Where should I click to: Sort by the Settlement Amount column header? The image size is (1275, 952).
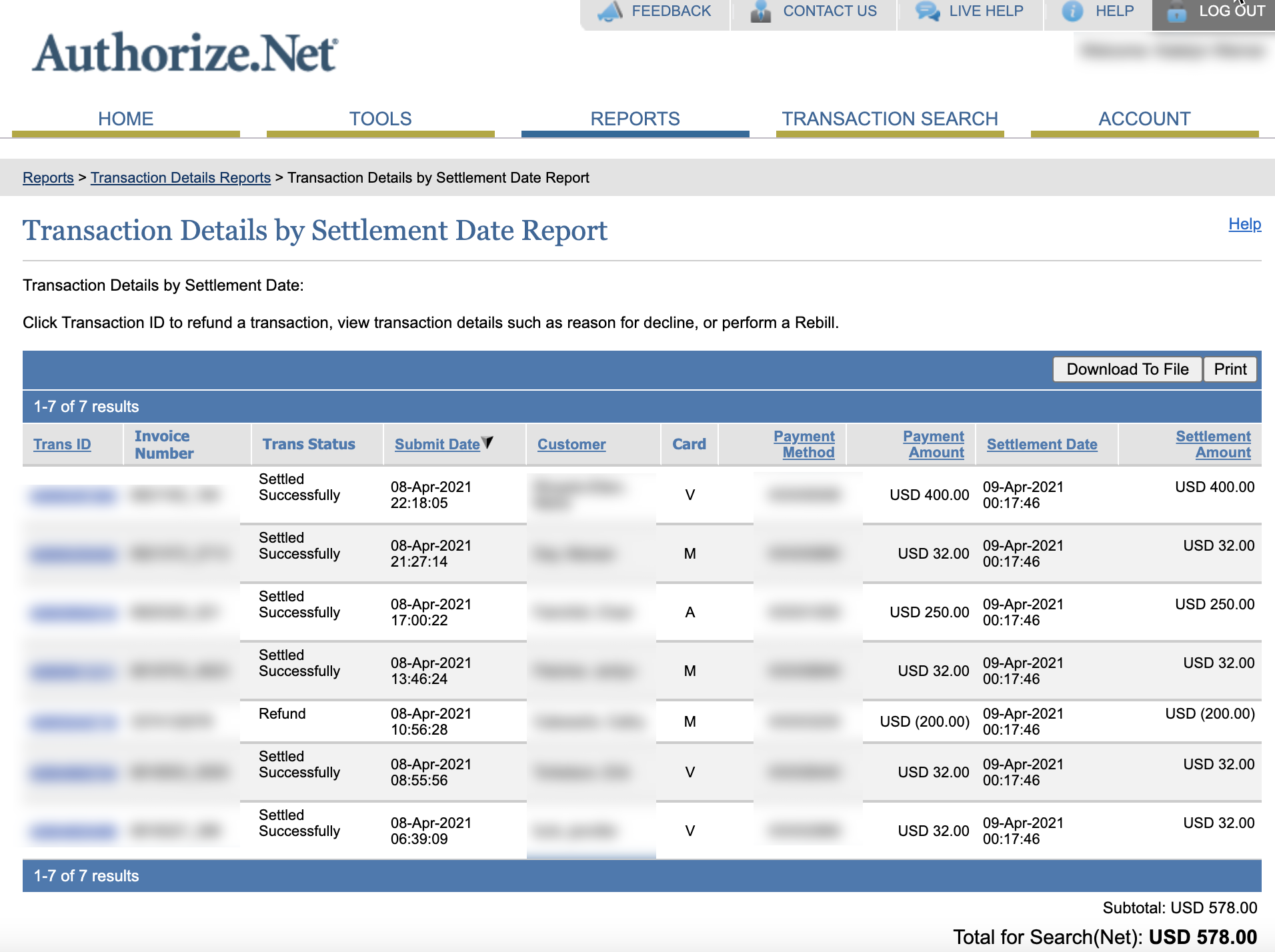click(x=1213, y=445)
